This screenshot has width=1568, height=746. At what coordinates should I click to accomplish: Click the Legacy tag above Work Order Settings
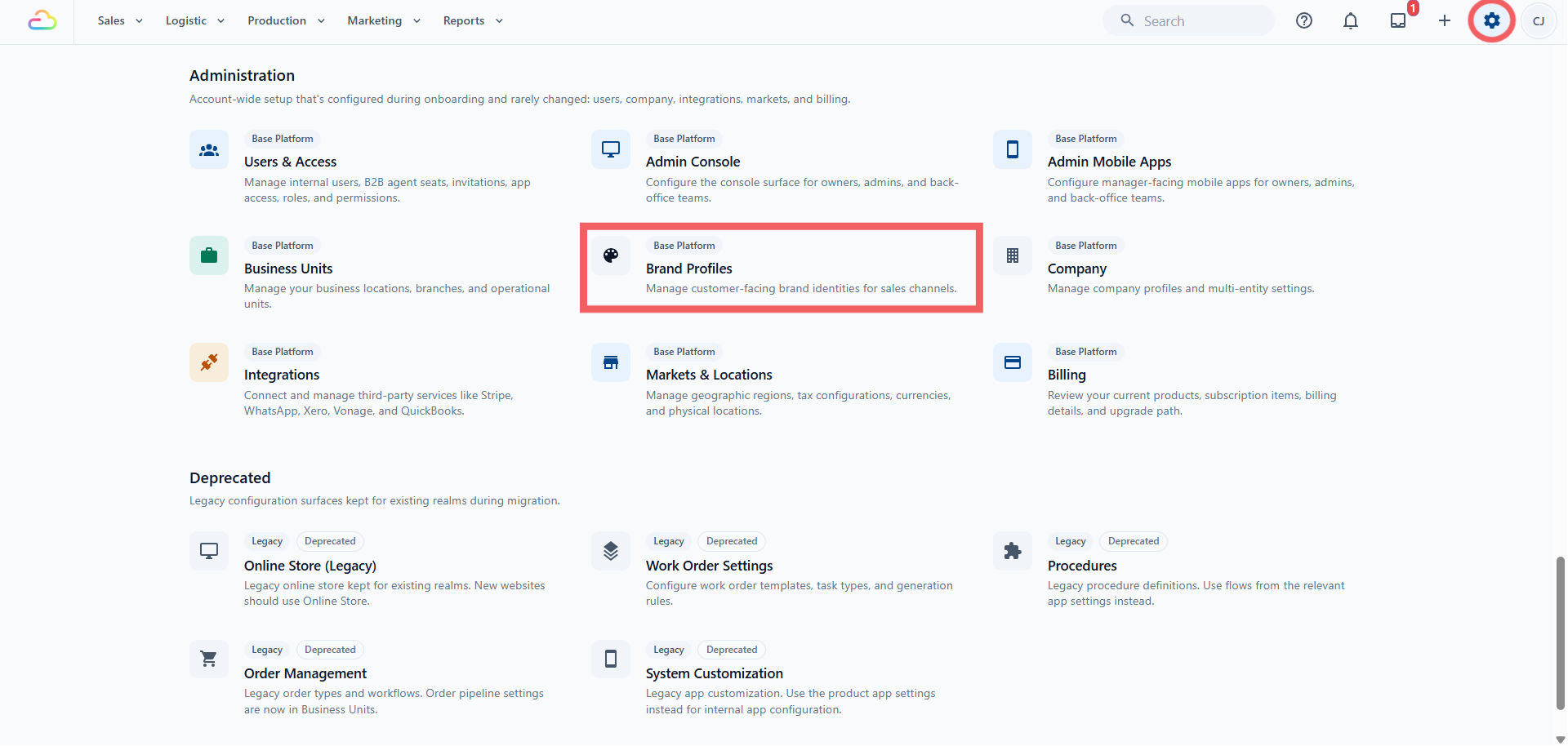point(669,541)
